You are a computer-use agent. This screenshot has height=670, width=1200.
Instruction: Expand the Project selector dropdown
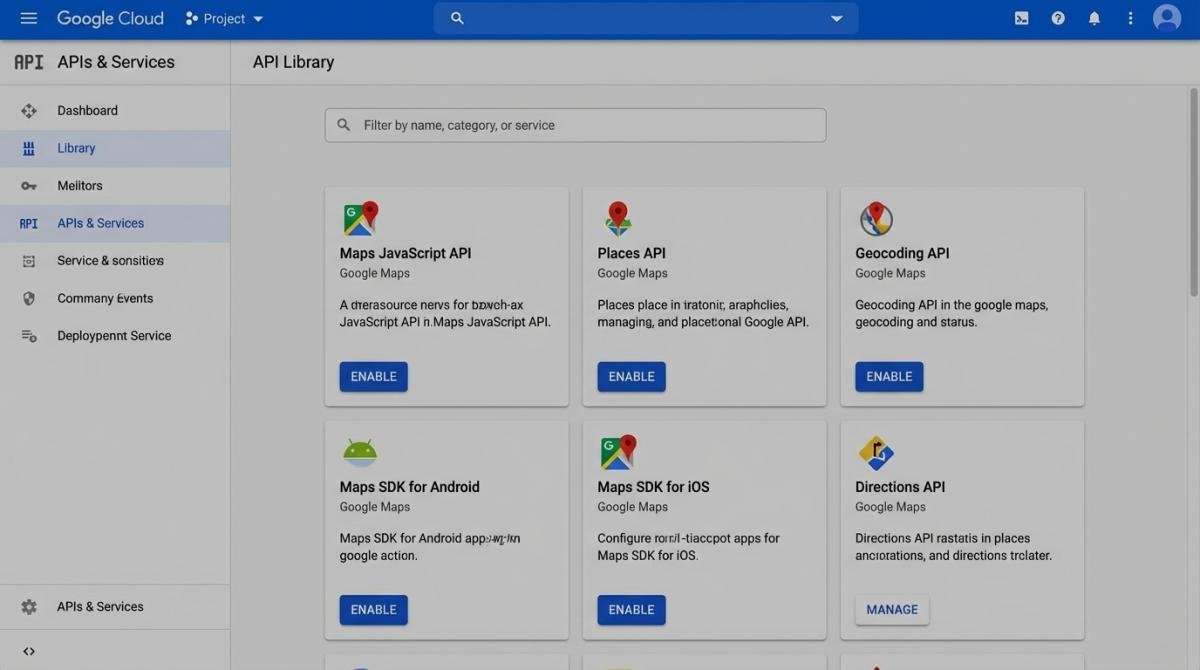(224, 19)
